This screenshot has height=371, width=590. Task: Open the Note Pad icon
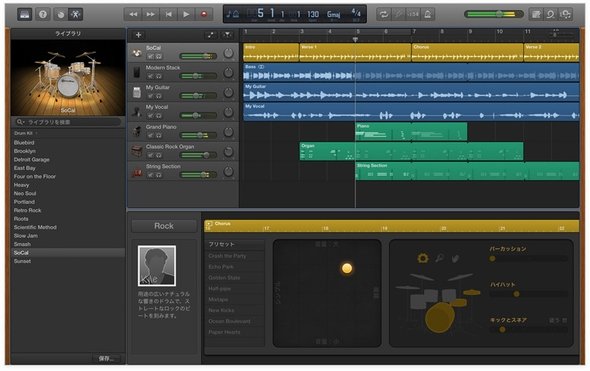(536, 14)
